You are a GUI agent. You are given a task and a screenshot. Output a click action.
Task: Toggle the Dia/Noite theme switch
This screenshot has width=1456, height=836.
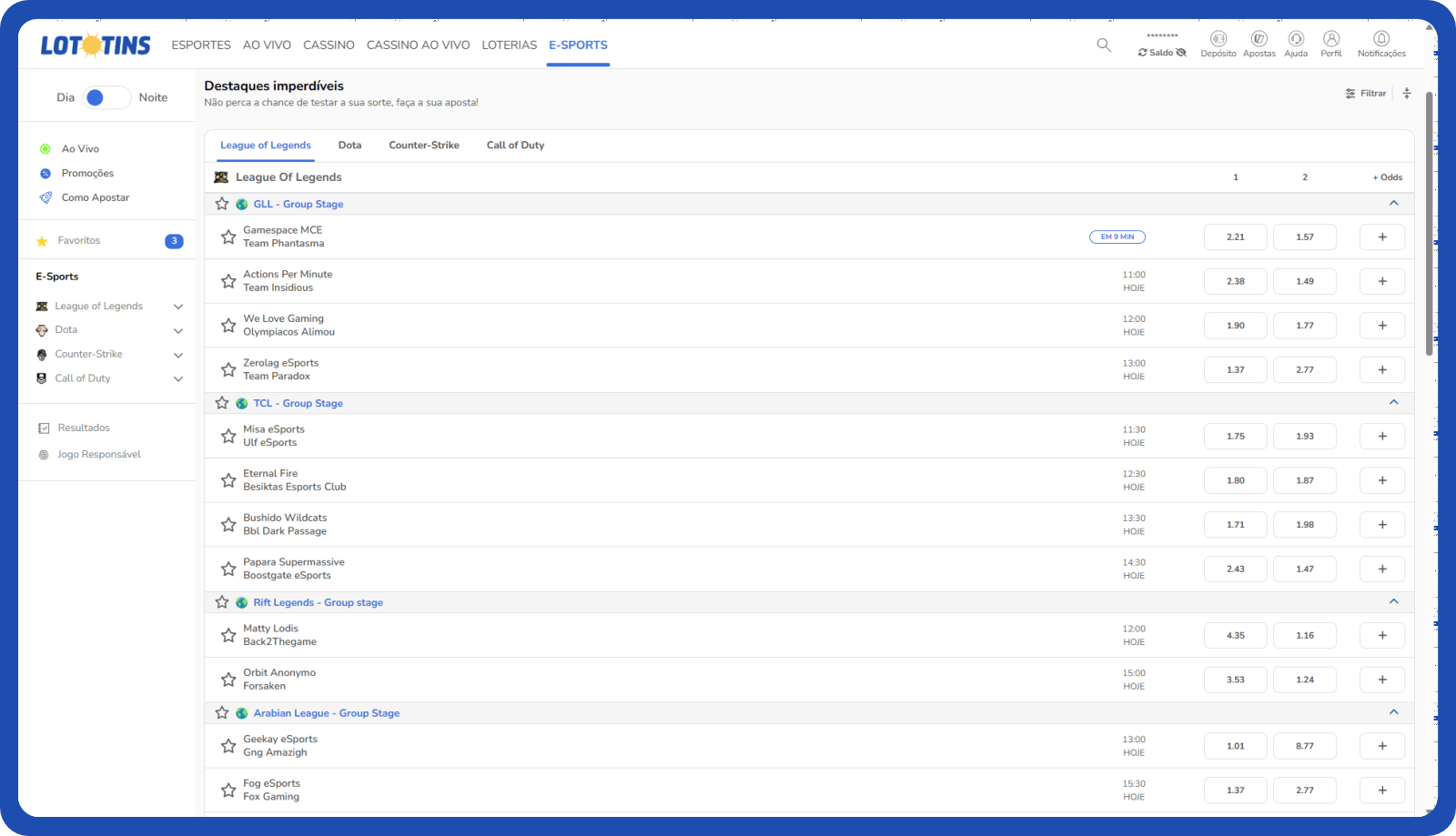pos(107,97)
